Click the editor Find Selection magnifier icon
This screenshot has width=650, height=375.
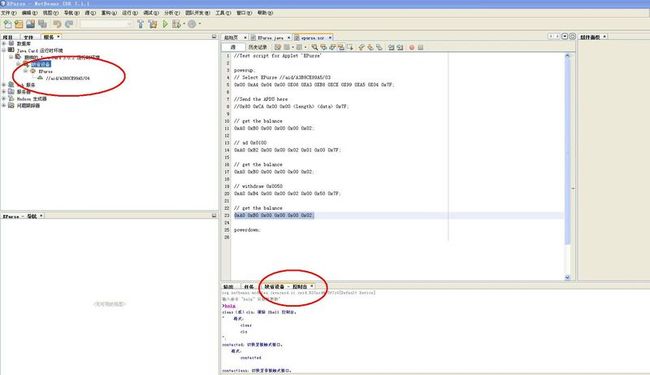[315, 47]
